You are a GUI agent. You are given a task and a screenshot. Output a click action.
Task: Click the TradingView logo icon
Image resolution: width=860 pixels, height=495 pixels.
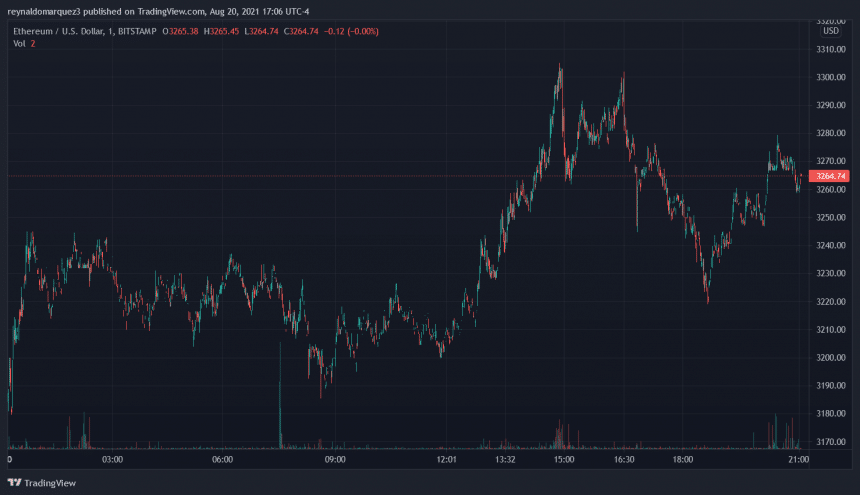15,480
